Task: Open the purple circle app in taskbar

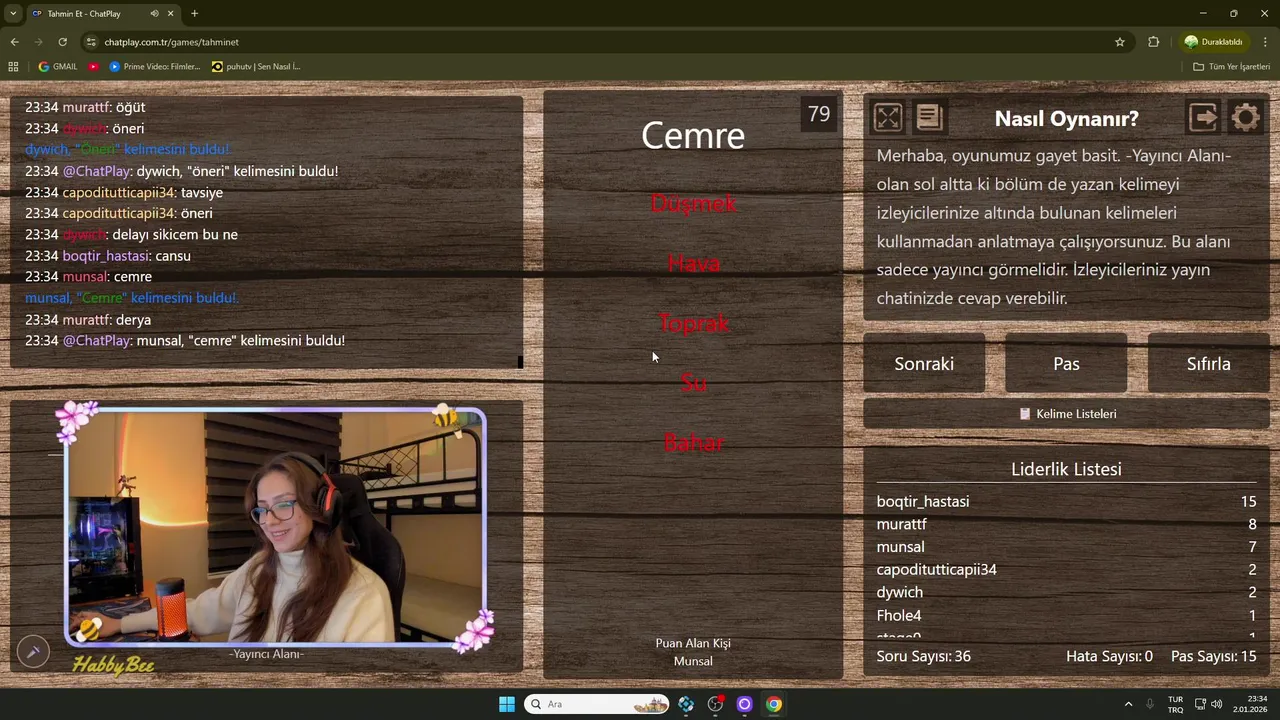Action: 744,704
